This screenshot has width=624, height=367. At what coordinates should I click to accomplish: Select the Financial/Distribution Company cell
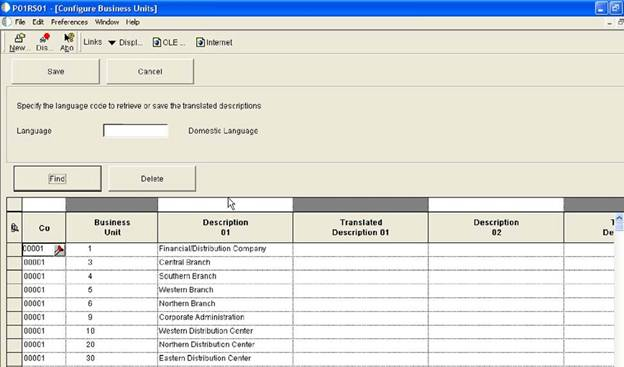pos(225,249)
